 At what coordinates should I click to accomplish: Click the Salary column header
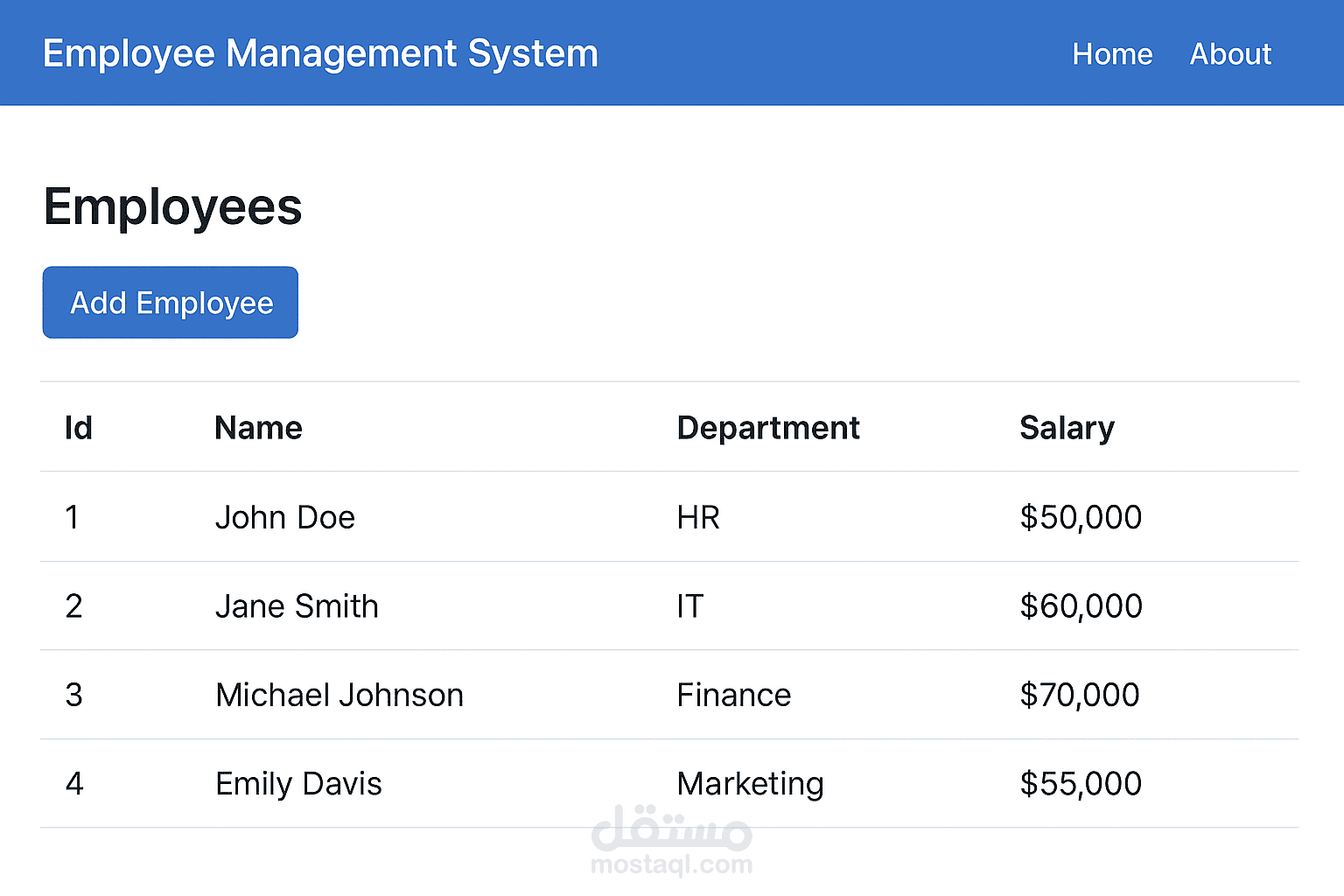(1067, 428)
